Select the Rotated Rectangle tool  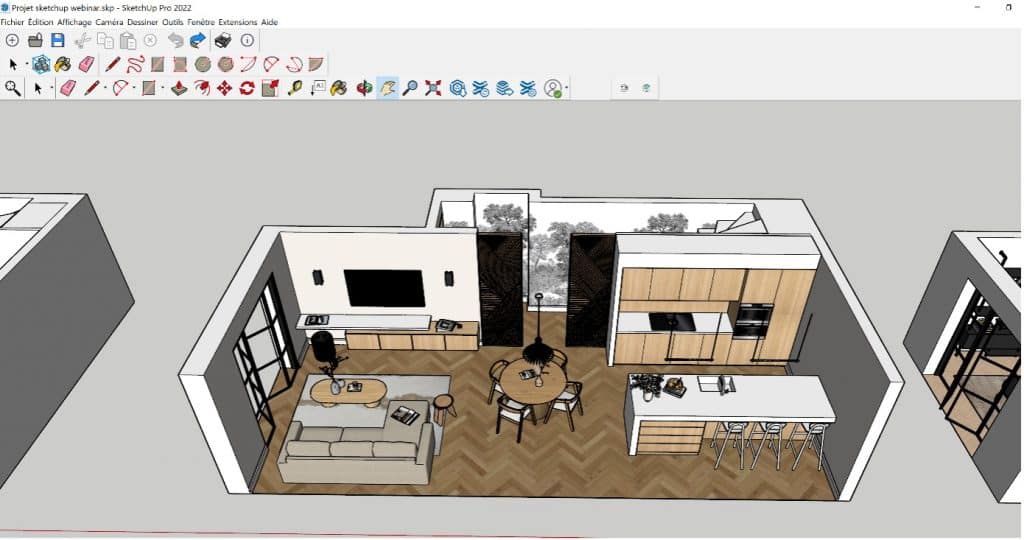point(180,64)
